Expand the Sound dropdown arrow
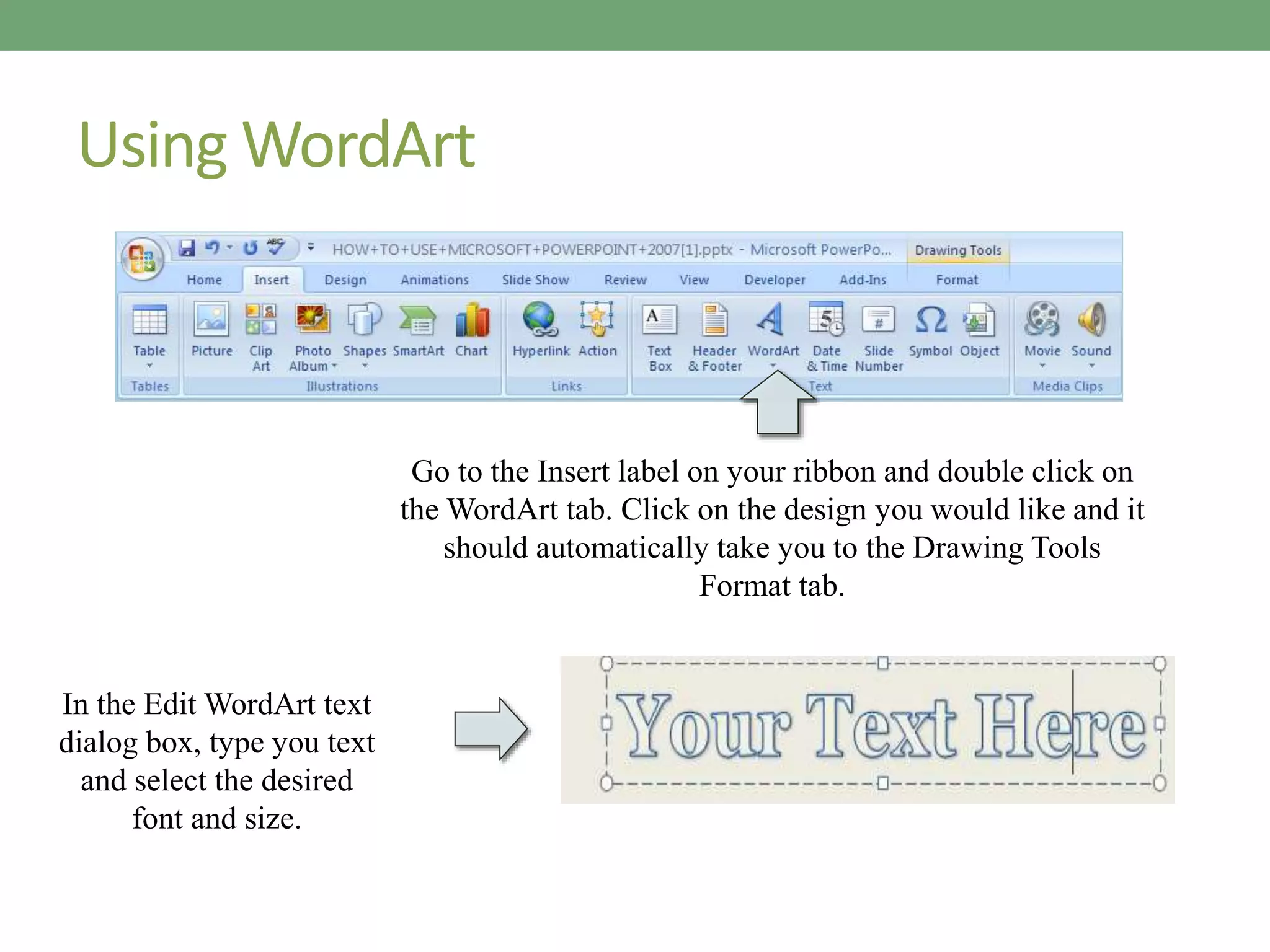The width and height of the screenshot is (1270, 952). [1091, 366]
